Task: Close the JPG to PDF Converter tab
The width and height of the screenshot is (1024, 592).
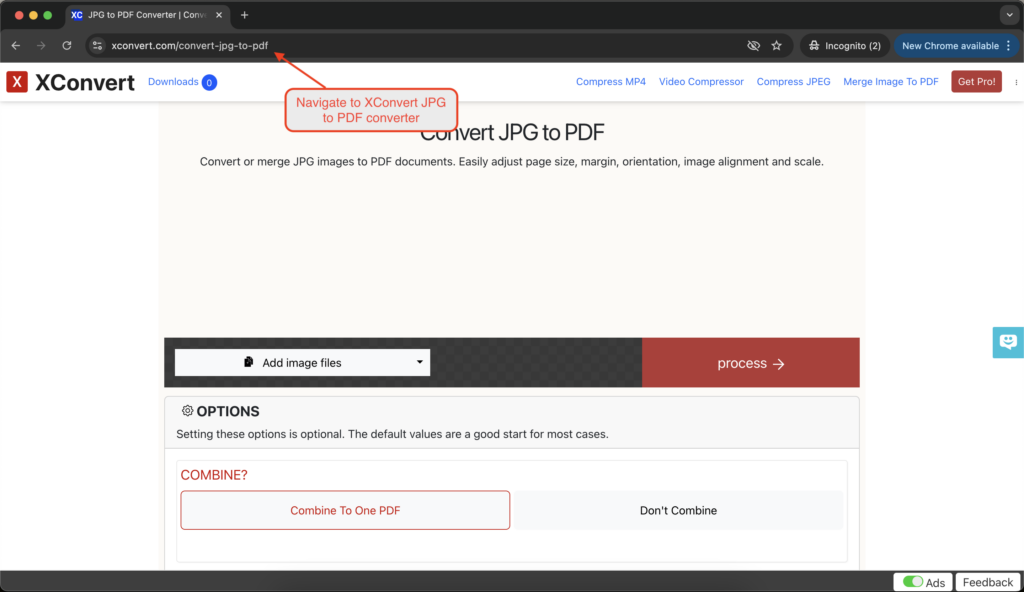Action: 219,15
